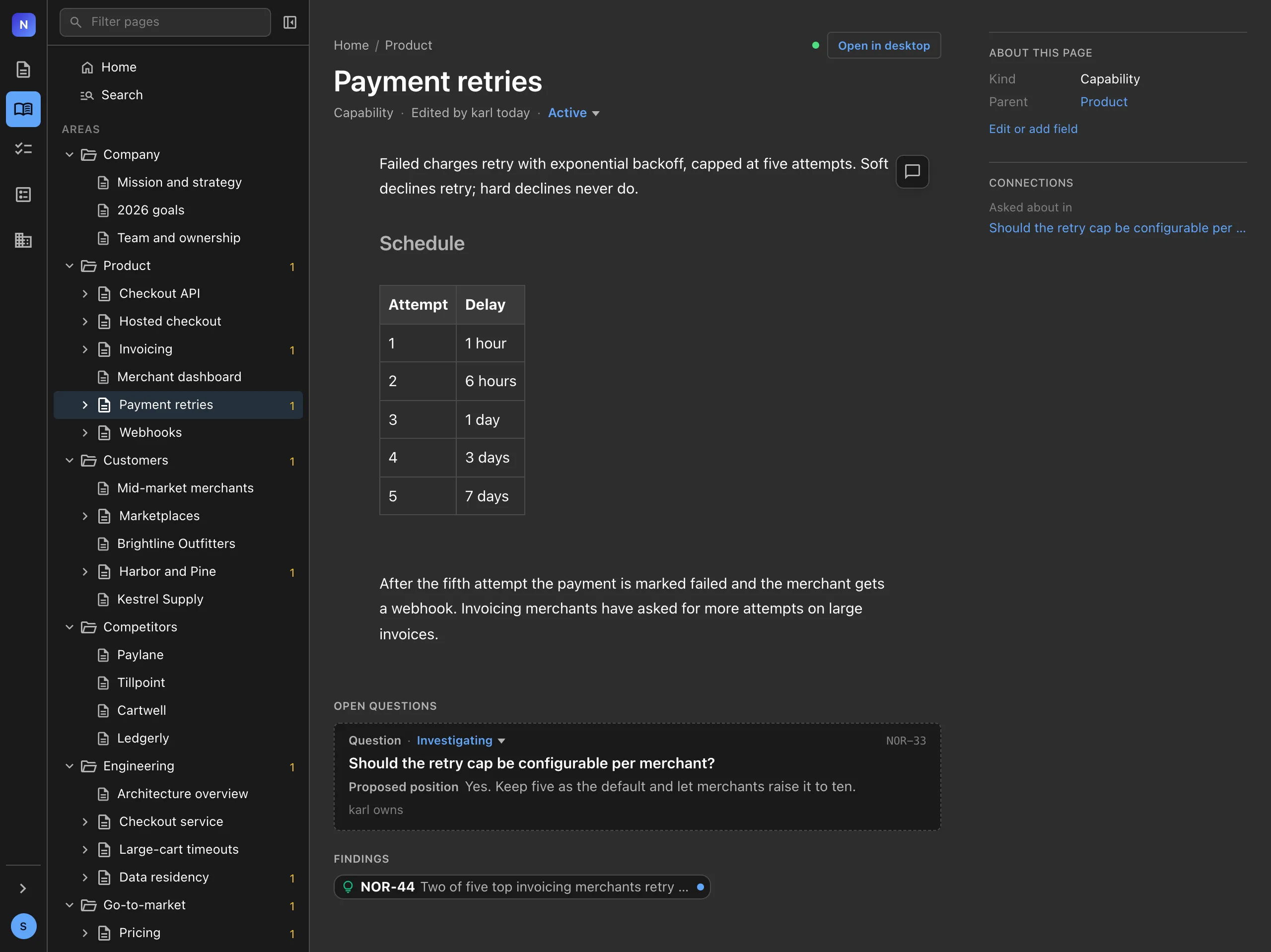The width and height of the screenshot is (1271, 952).
Task: Open the NOR-44 finding chip
Action: click(x=522, y=886)
